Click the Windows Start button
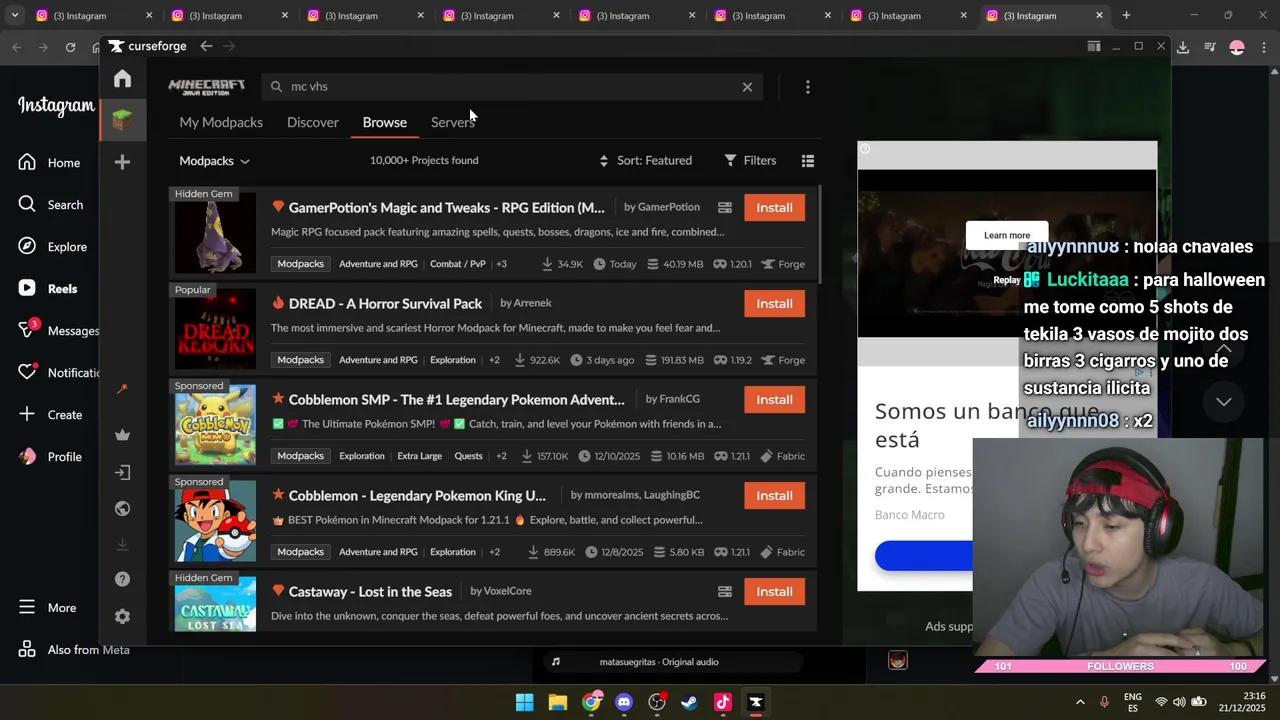 pos(525,702)
